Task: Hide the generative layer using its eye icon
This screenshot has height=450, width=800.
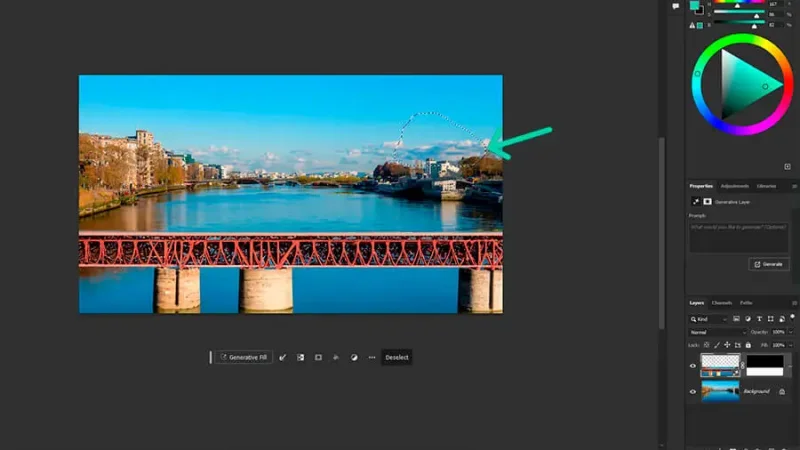Action: point(693,366)
